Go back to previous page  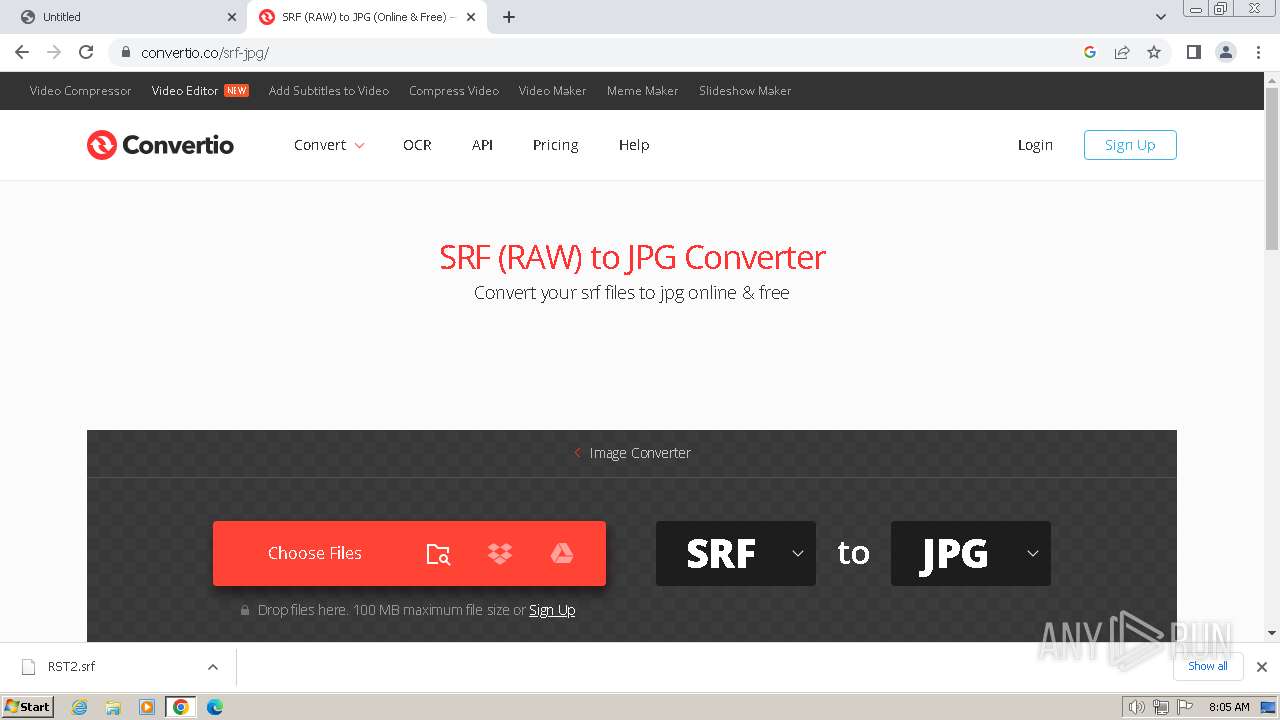pos(22,52)
